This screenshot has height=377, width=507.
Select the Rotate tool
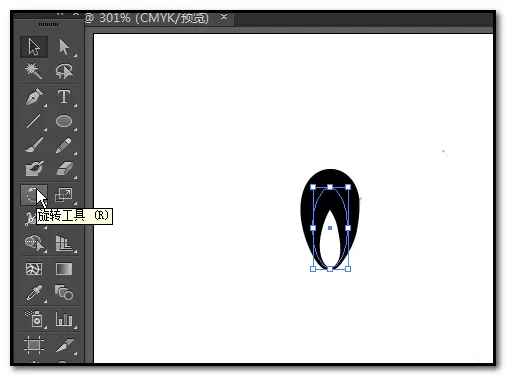[34, 195]
